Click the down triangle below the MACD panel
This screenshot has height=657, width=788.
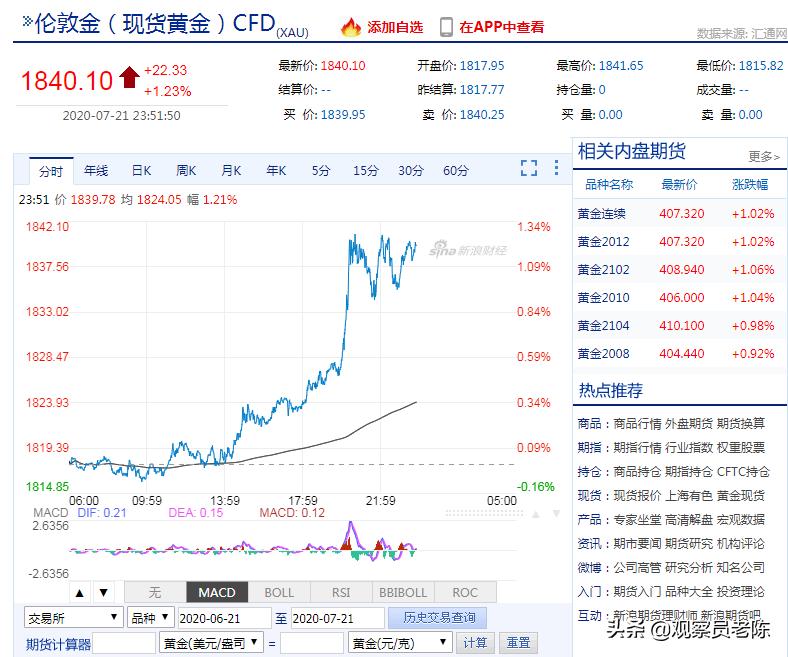click(x=104, y=593)
